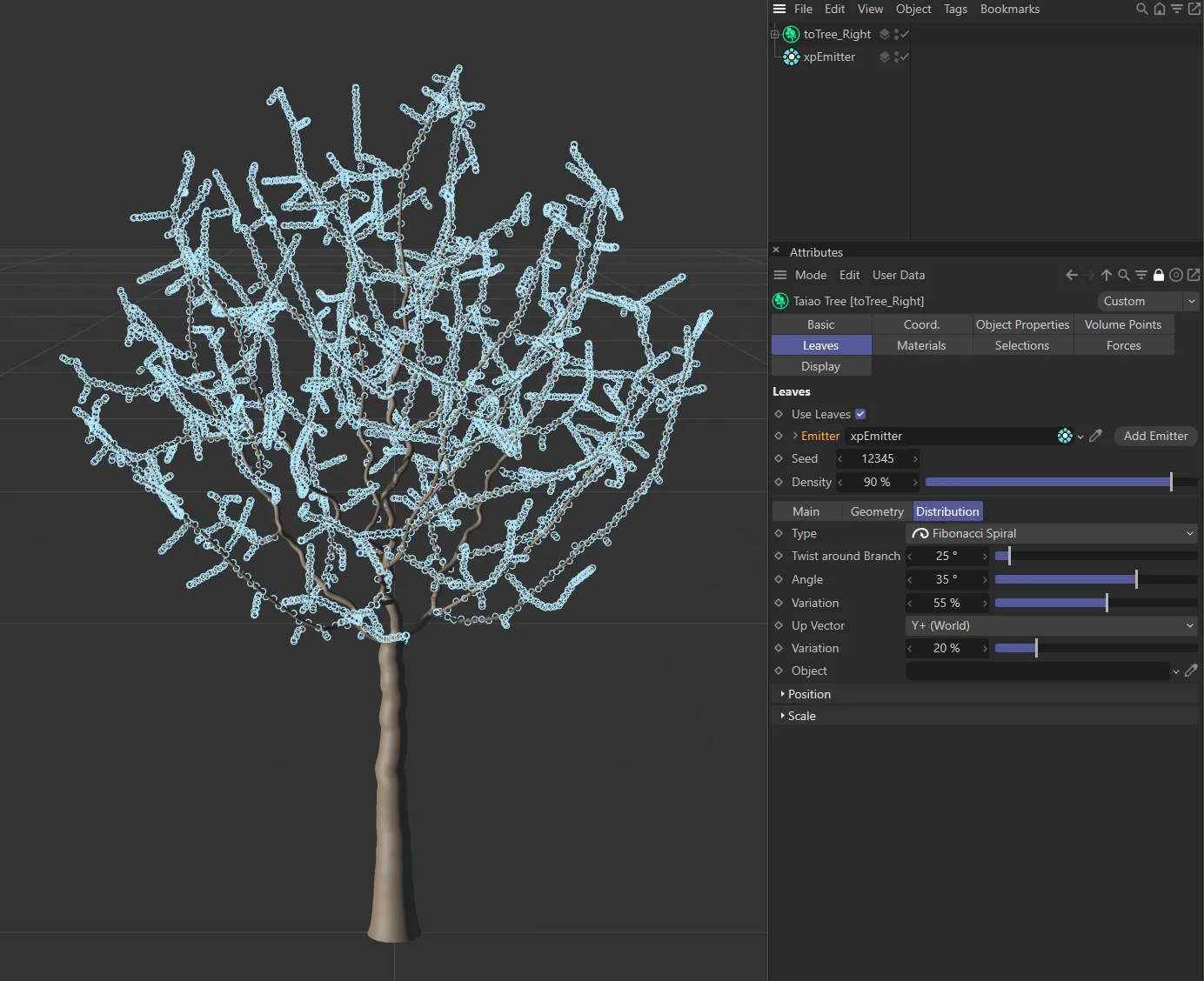Toggle the lock icon in Attributes panel
Screen dimensions: 1204x981
coord(1158,275)
